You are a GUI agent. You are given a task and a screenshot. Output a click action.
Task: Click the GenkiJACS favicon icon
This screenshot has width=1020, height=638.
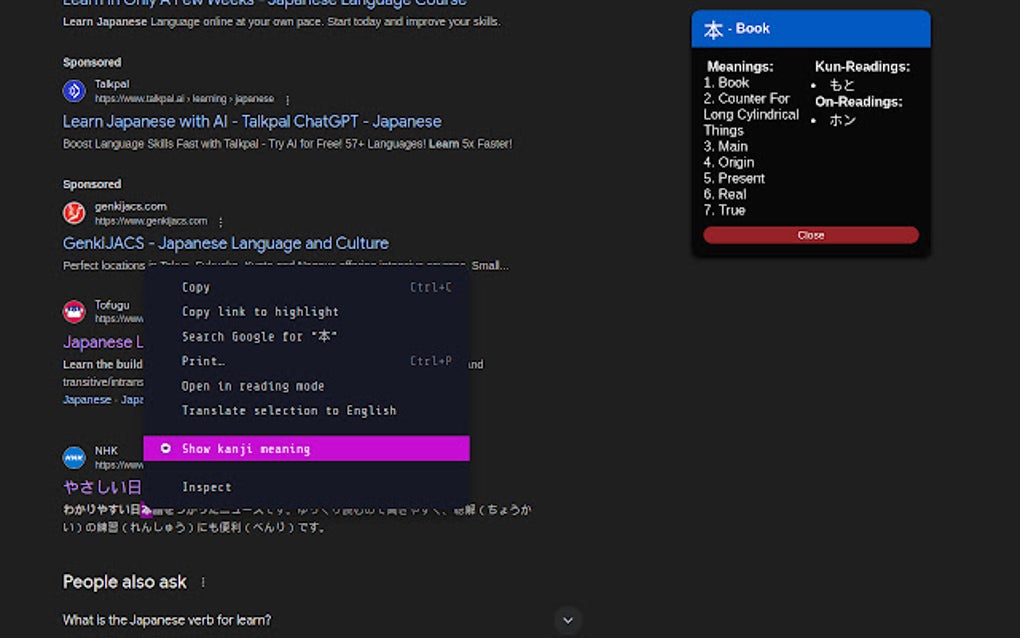coord(74,212)
